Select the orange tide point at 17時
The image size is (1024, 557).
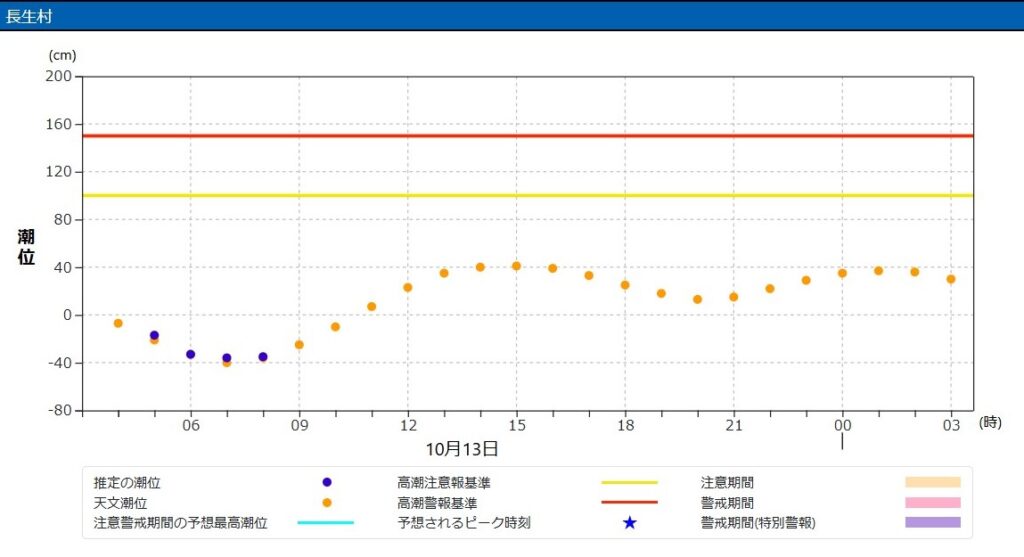(x=589, y=276)
